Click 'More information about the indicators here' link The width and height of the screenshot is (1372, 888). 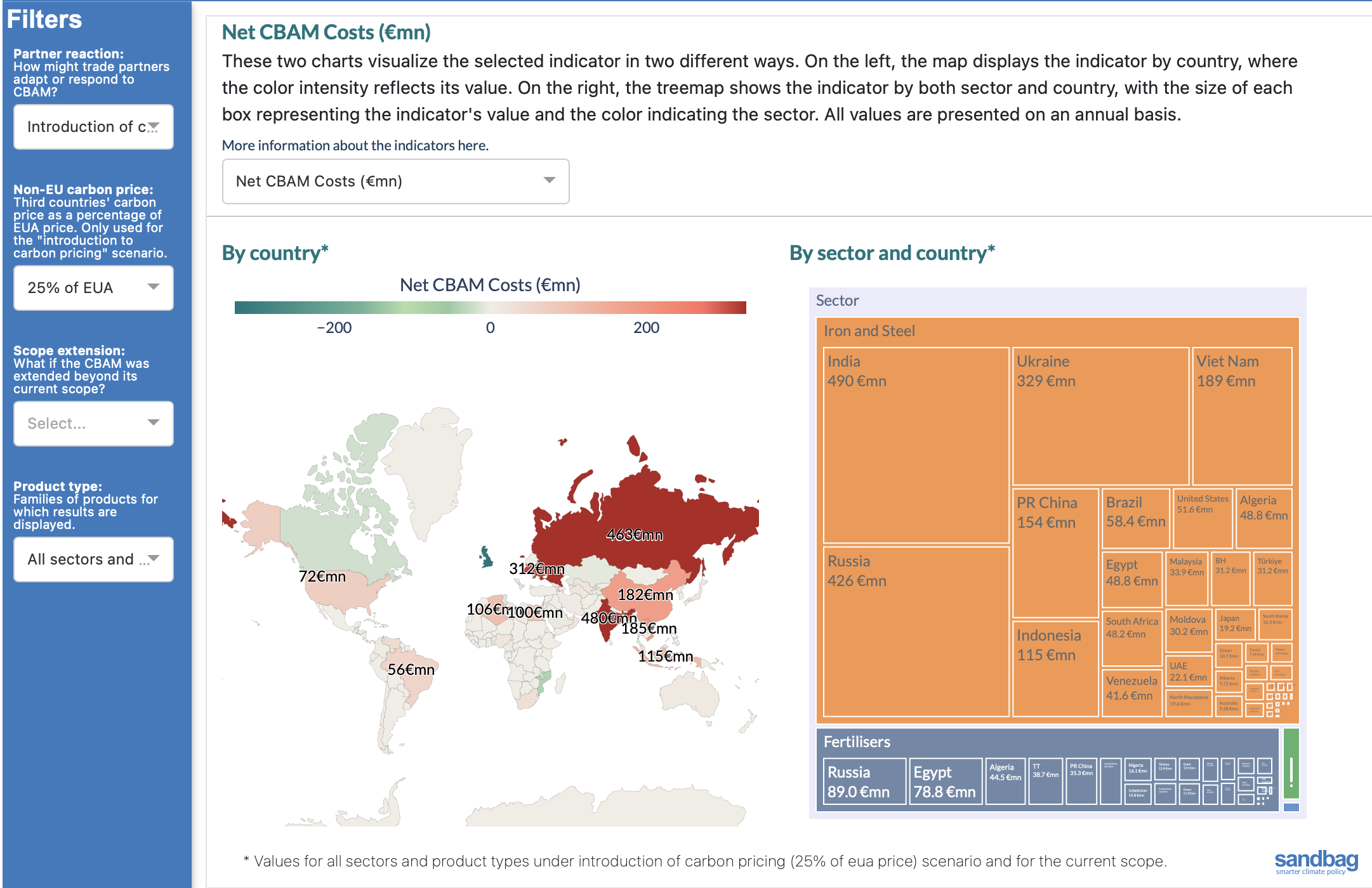click(x=355, y=145)
